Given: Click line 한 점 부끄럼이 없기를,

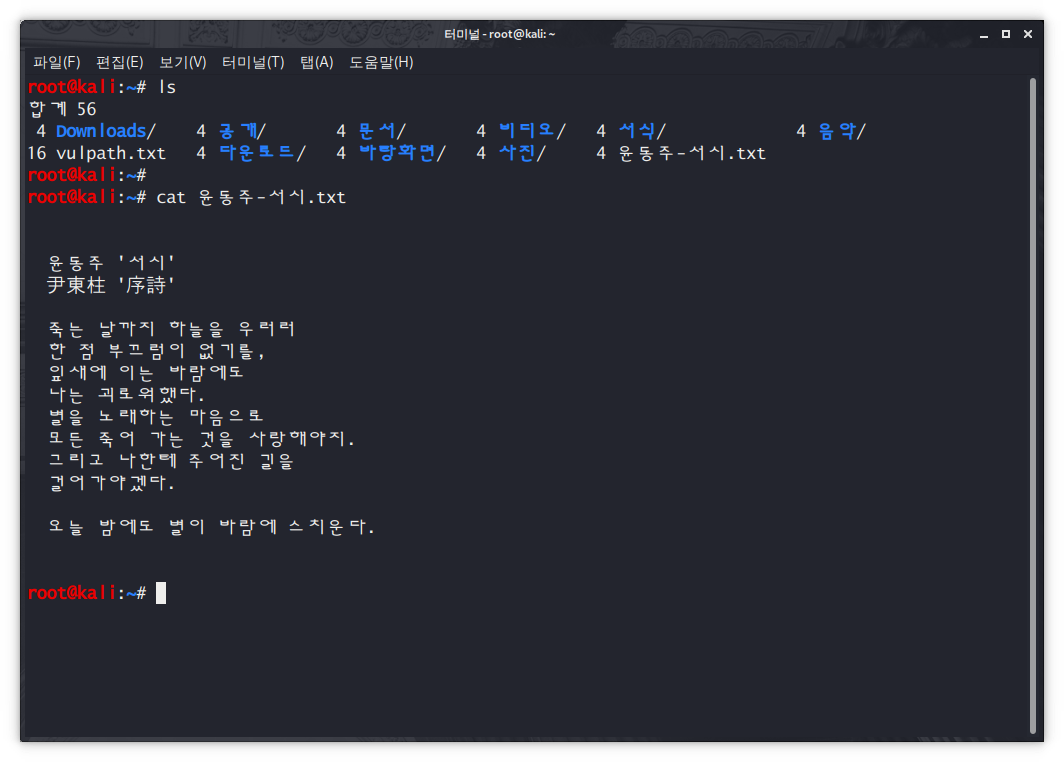Looking at the screenshot, I should point(156,351).
